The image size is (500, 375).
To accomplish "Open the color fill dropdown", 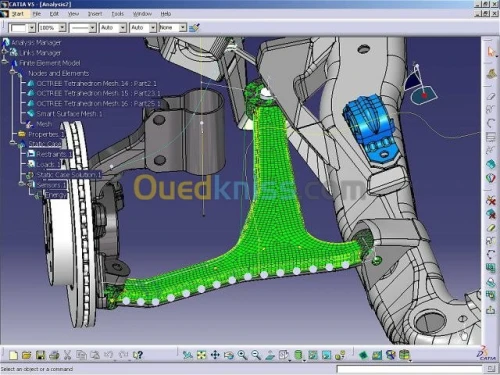I will click(32, 28).
